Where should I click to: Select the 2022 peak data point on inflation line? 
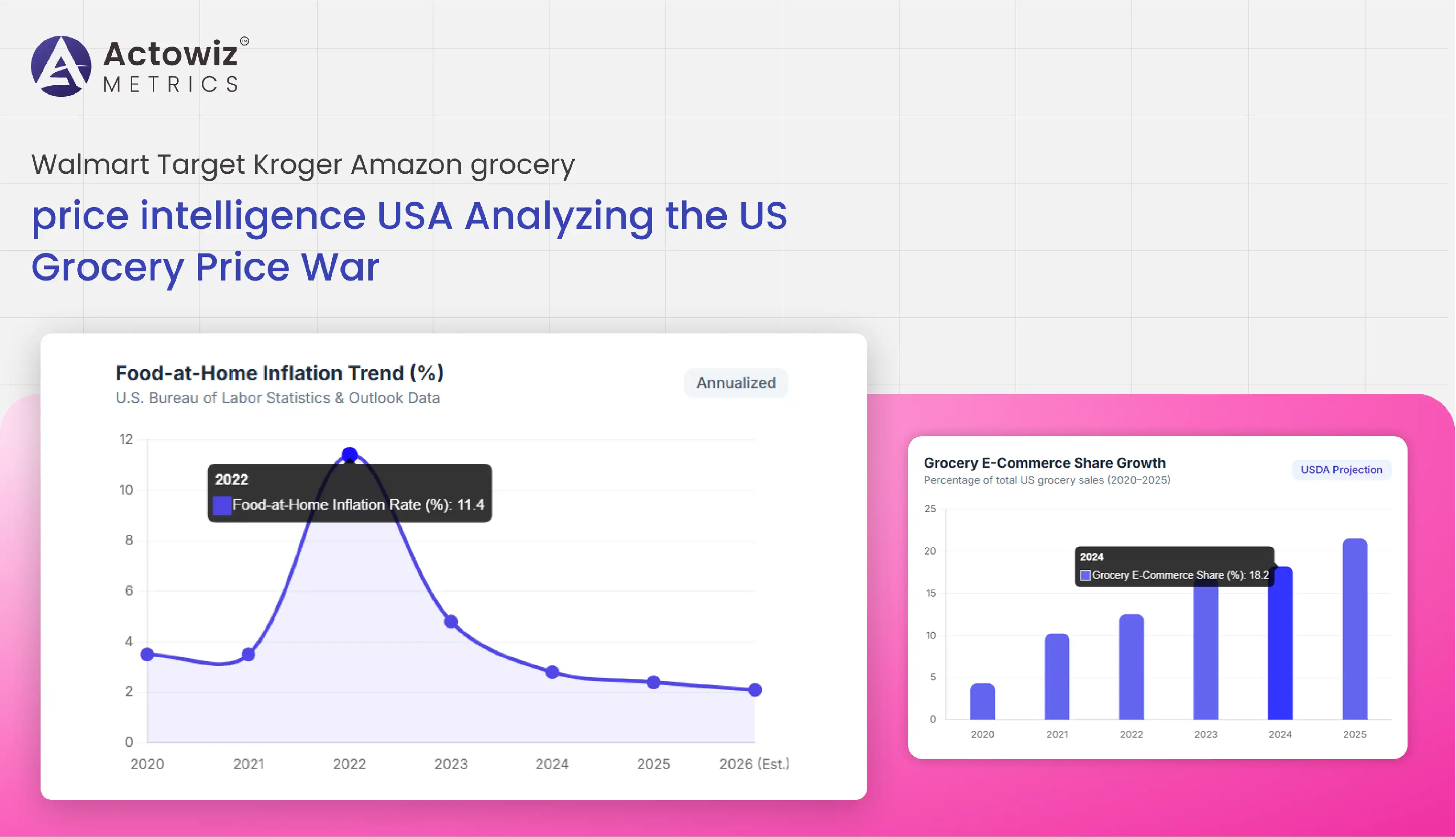[x=349, y=455]
